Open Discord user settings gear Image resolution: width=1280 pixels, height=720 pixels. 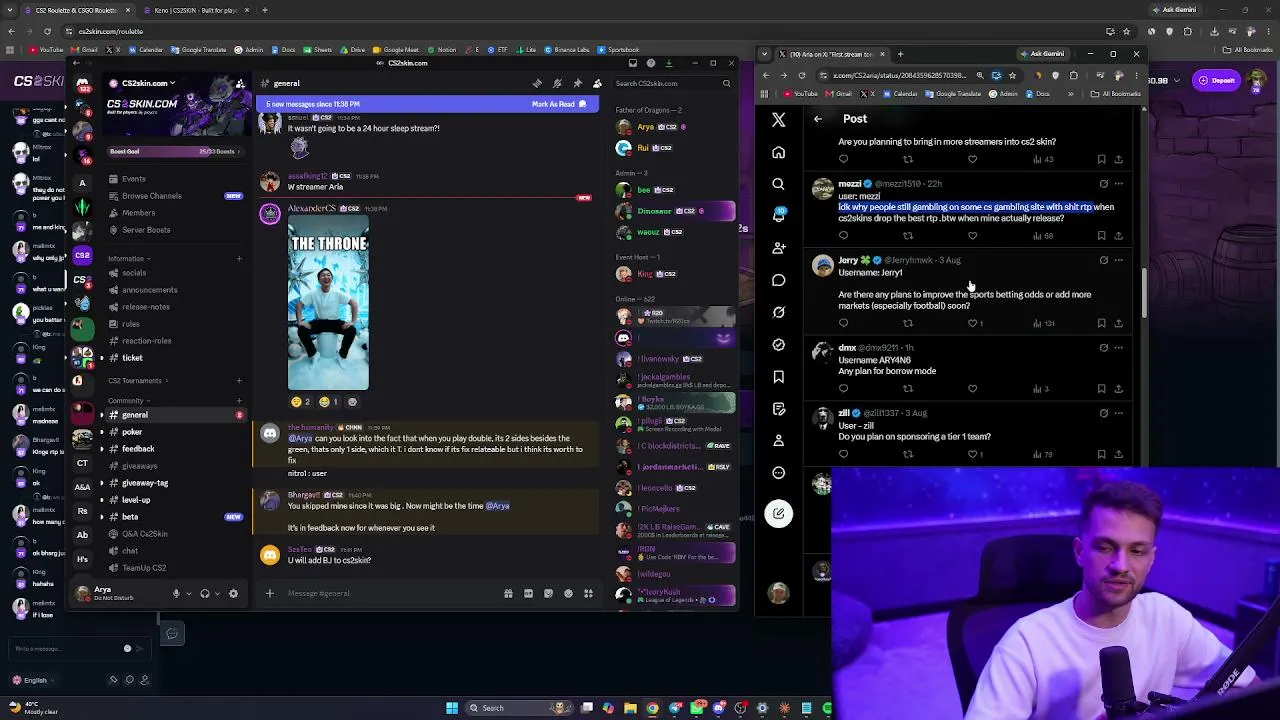pyautogui.click(x=233, y=593)
